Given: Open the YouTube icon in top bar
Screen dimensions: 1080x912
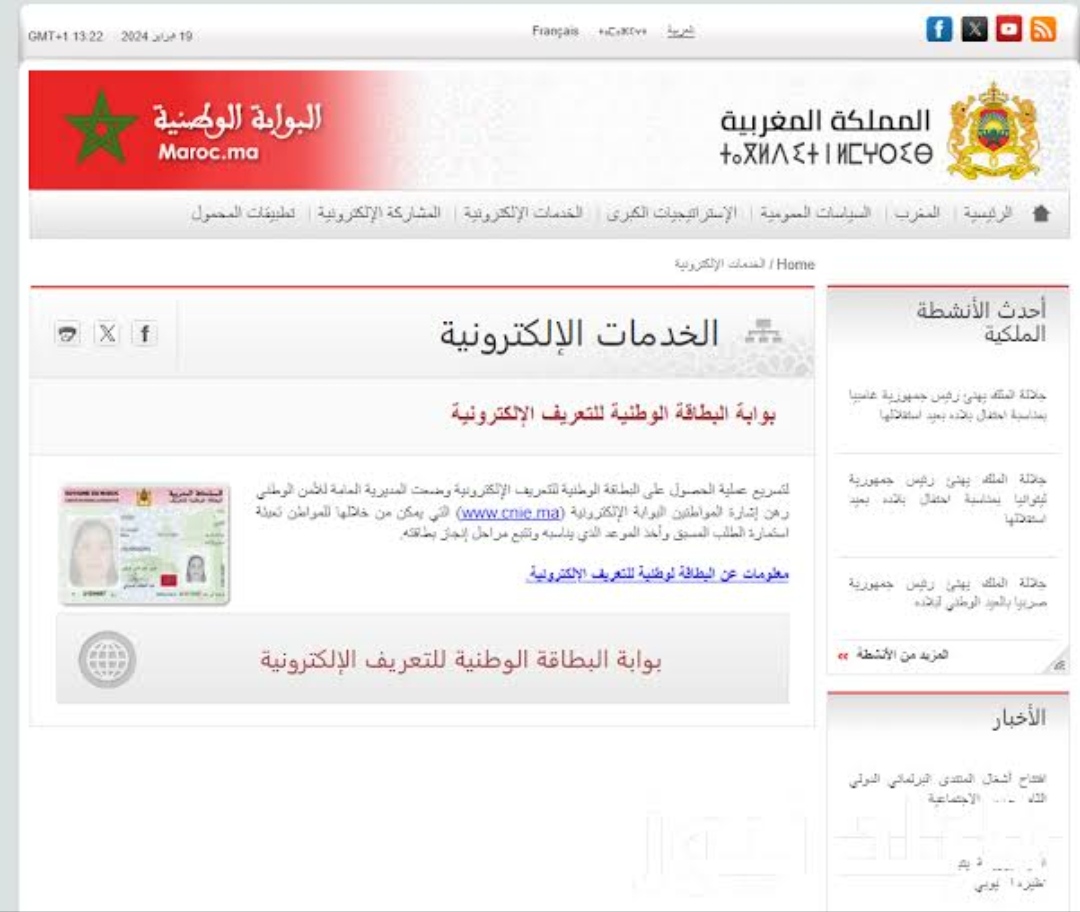Looking at the screenshot, I should [x=1009, y=29].
